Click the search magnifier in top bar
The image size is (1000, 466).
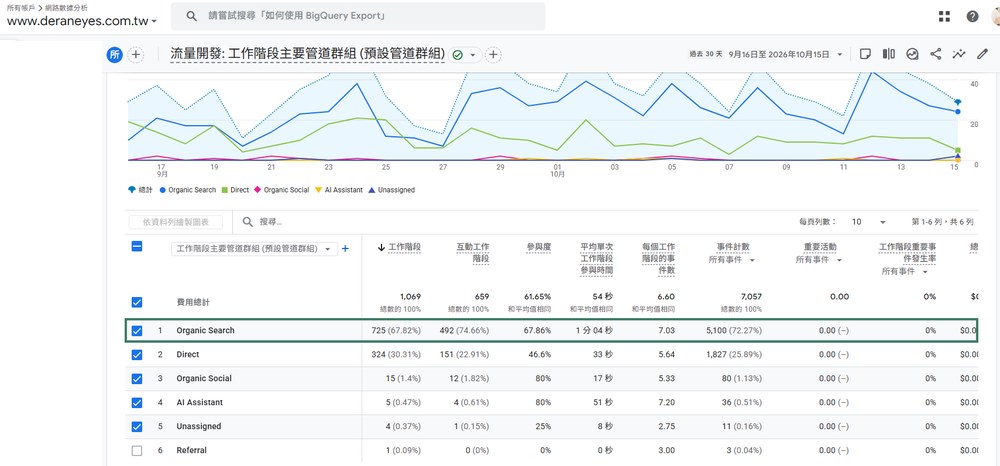tap(191, 16)
